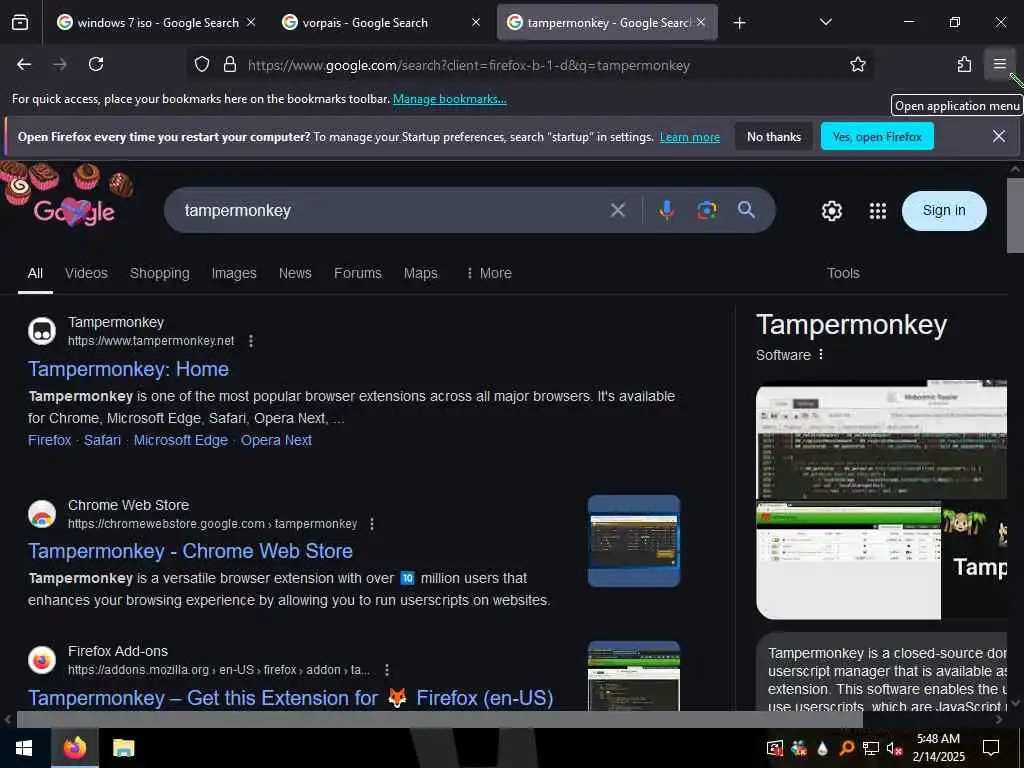Screen dimensions: 1024x768
Task: Switch to Videos results
Action: (x=86, y=274)
